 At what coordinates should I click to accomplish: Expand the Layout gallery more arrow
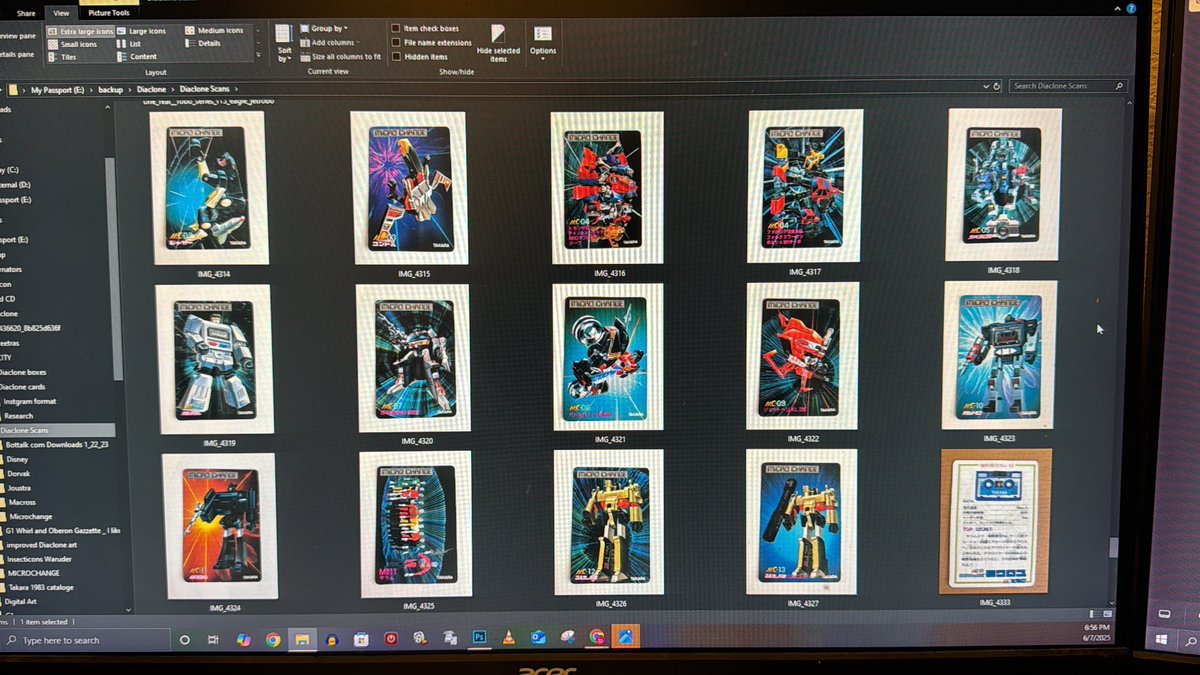click(x=259, y=56)
